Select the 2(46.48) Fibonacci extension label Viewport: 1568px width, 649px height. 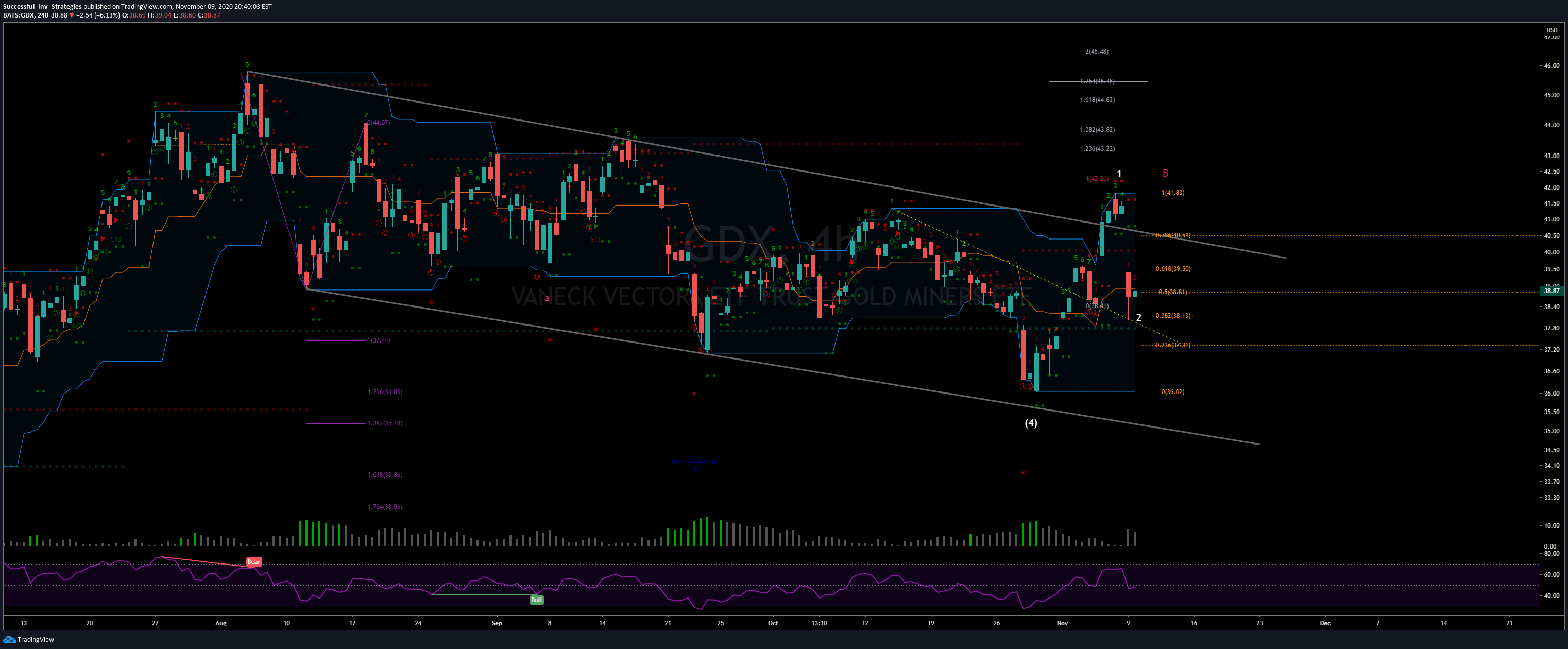point(1097,51)
